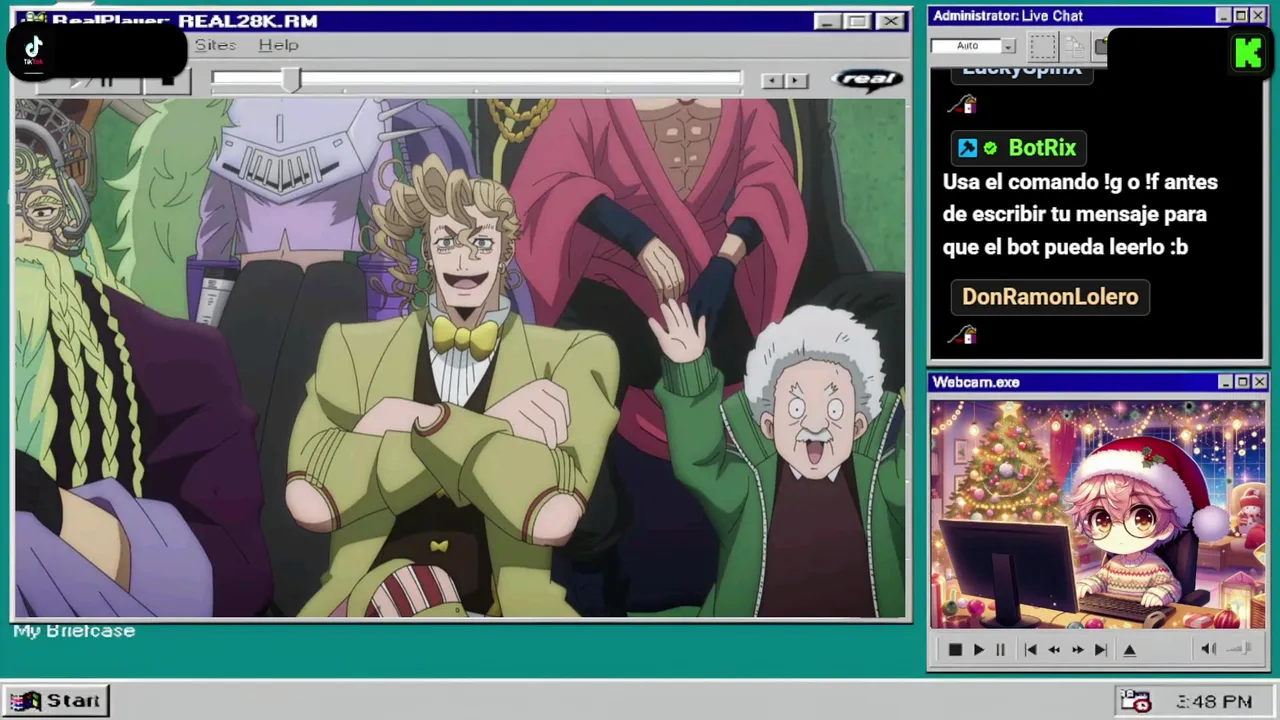This screenshot has height=720, width=1280.
Task: Fast-forward the Webcam.exe playback
Action: pyautogui.click(x=1077, y=650)
